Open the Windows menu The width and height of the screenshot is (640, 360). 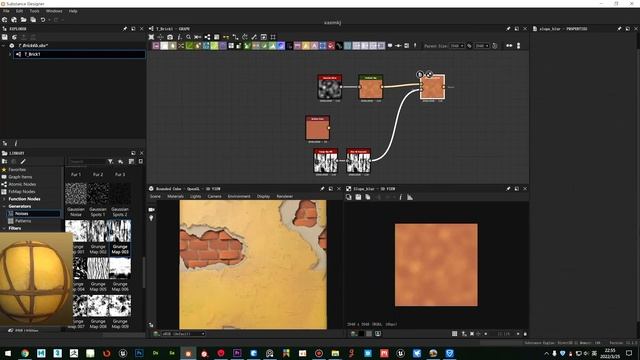tap(54, 11)
